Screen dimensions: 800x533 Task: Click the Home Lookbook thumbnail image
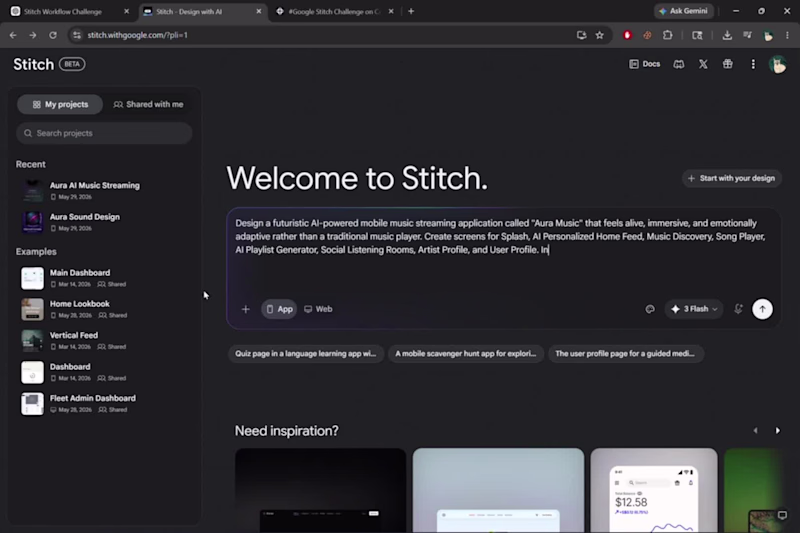(32, 310)
